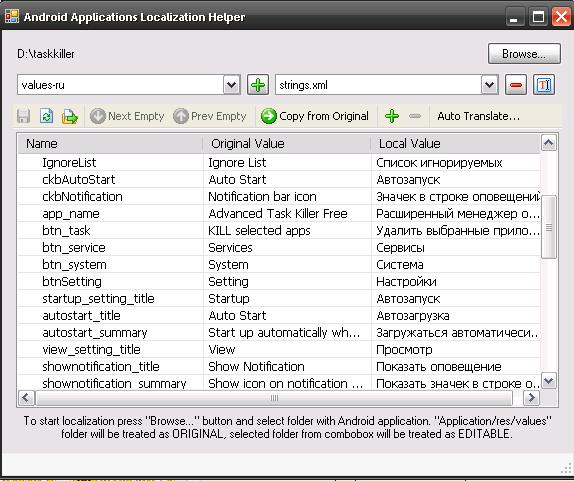Click the save floppy disk icon

(23, 116)
